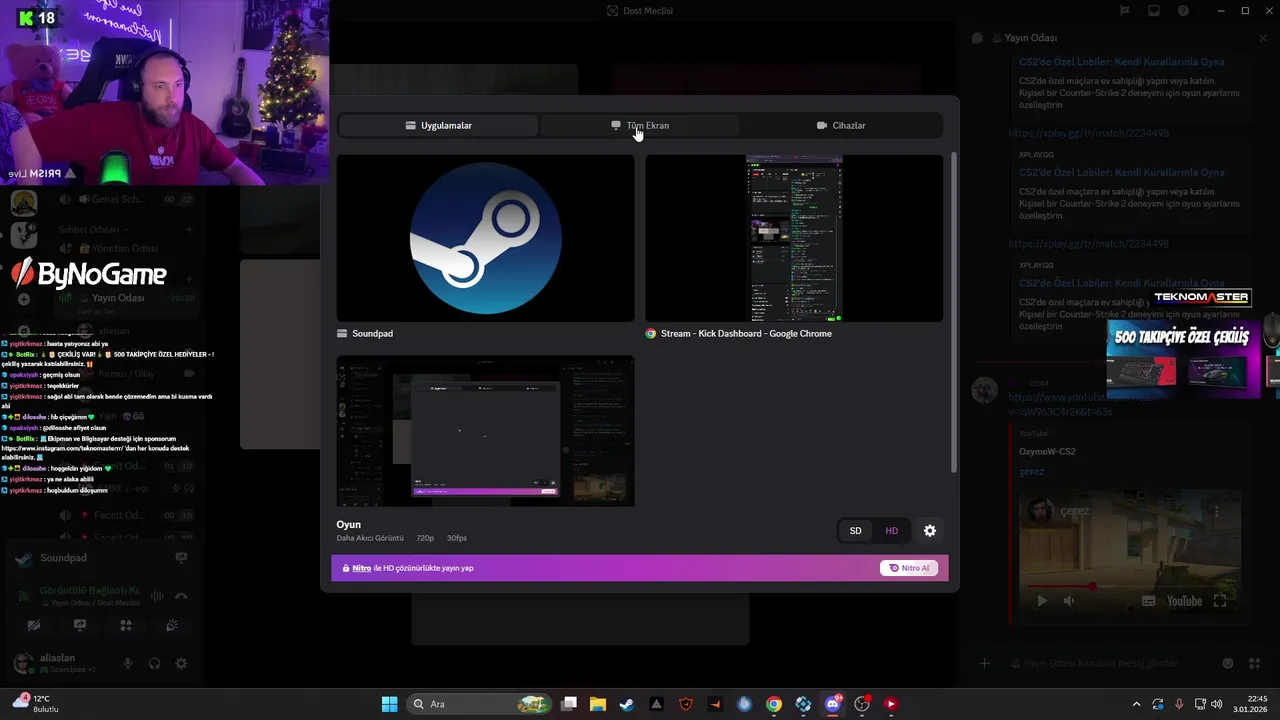The height and width of the screenshot is (720, 1280).
Task: Open Google Chrome from the taskbar
Action: tap(774, 704)
